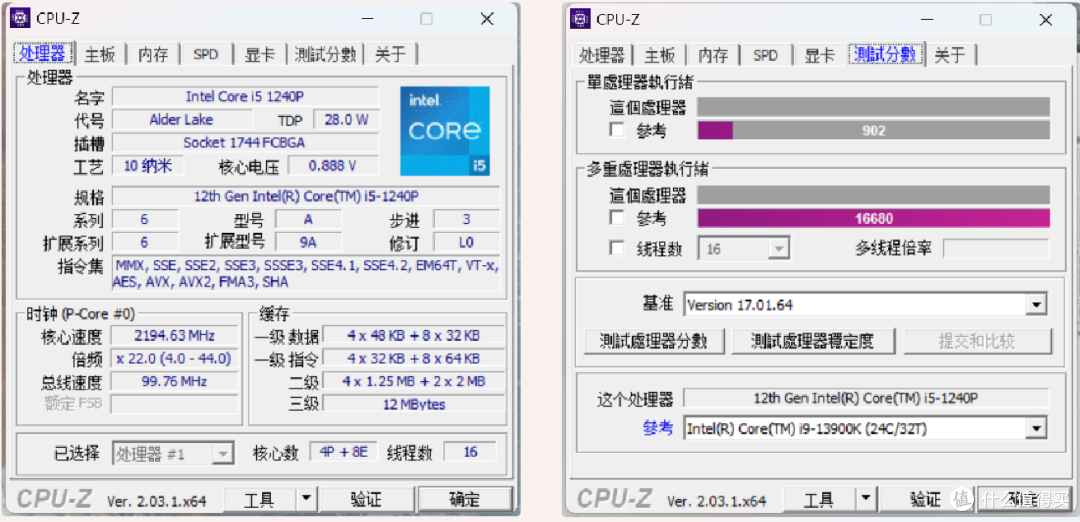Click the 測試處理器分數 button
This screenshot has height=522, width=1080.
coord(653,341)
